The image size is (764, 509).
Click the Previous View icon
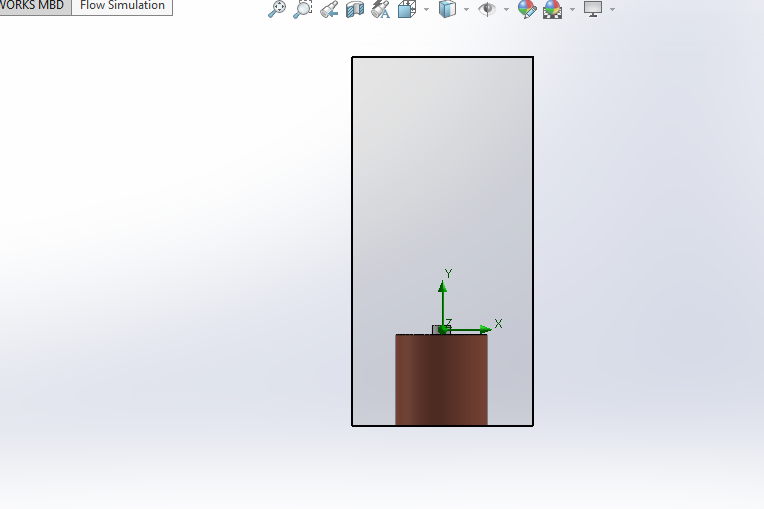(x=329, y=9)
